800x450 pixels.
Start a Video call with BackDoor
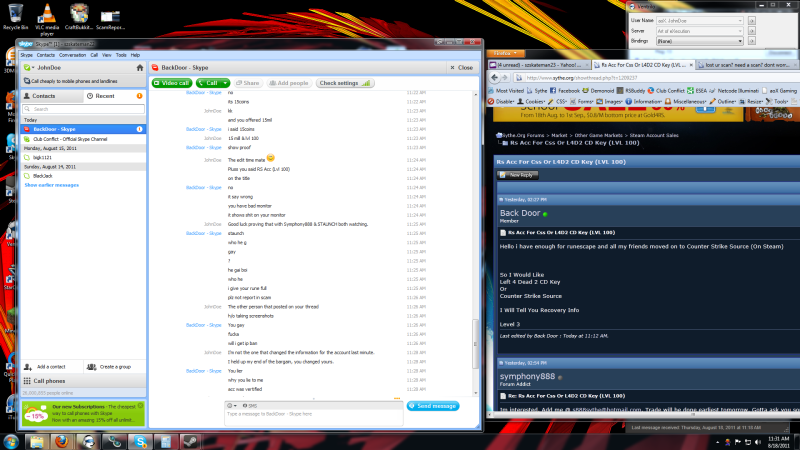(172, 83)
